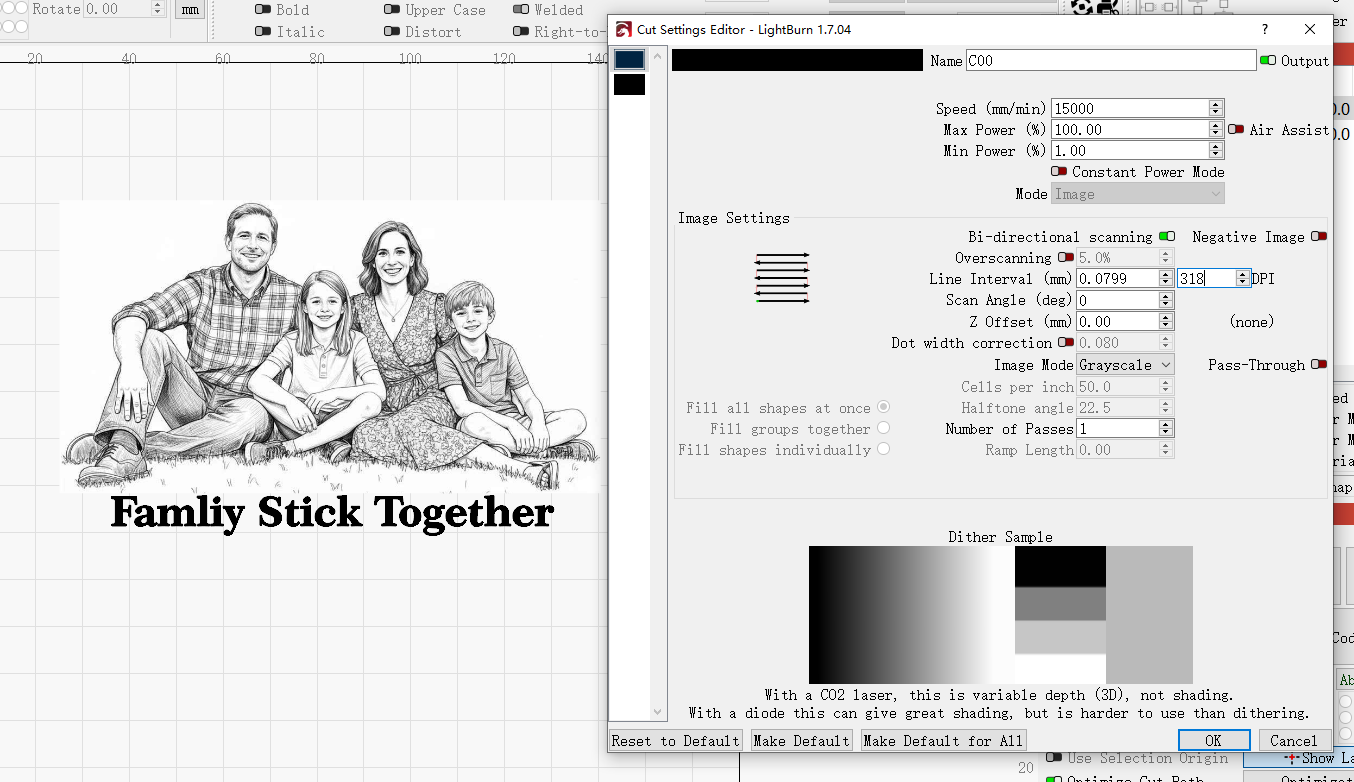Screen dimensions: 1354x782
Task: Toggle Italic in the main window toolbar
Action: (x=263, y=32)
